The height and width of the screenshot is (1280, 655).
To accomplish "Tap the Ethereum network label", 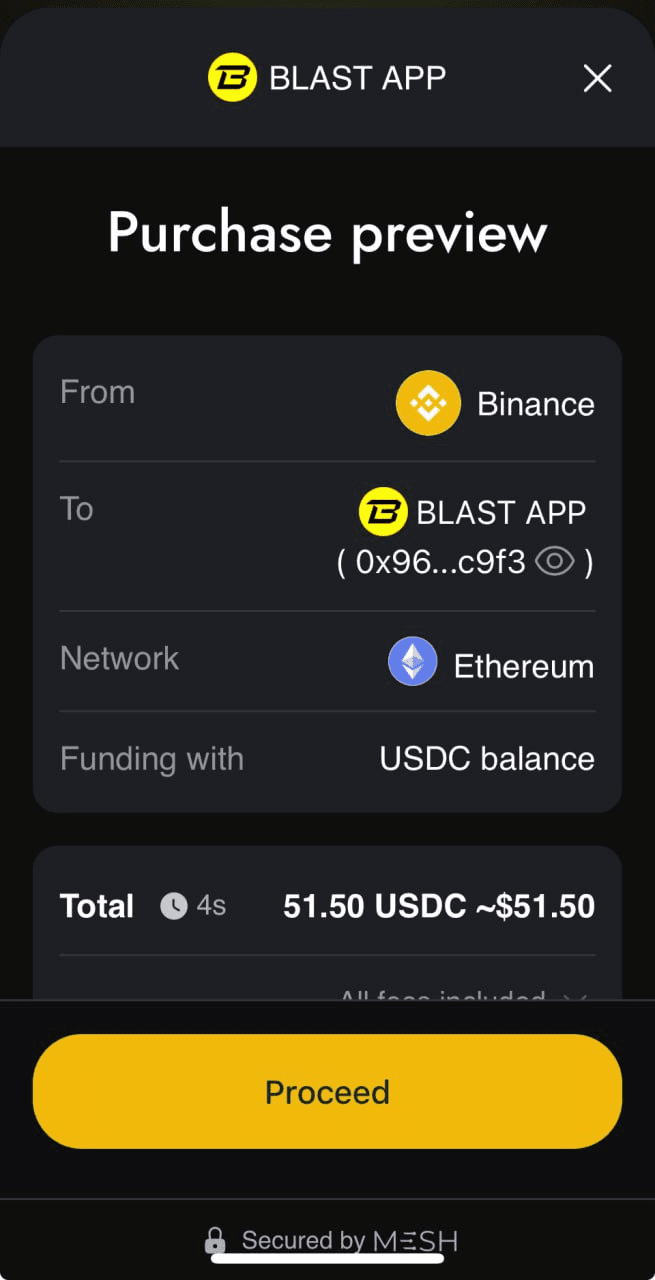I will [x=524, y=666].
